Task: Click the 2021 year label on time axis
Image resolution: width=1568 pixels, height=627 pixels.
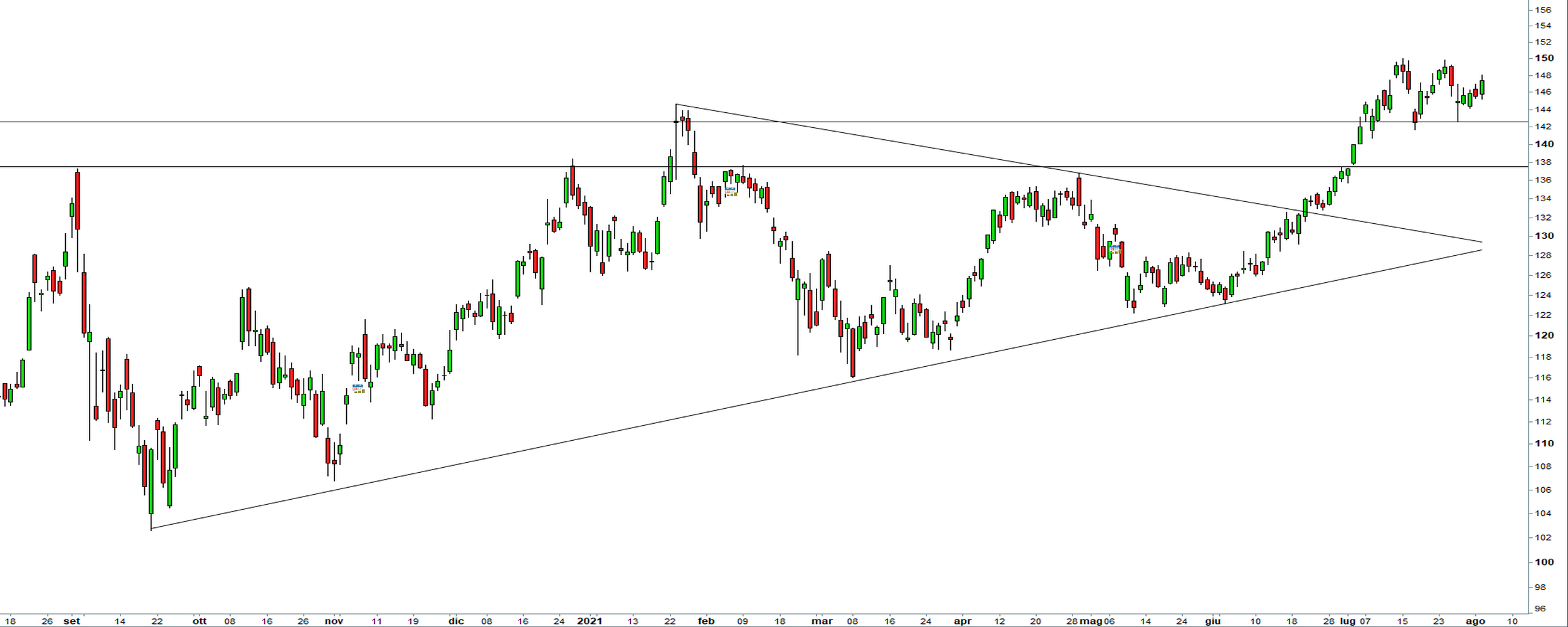Action: (x=589, y=621)
